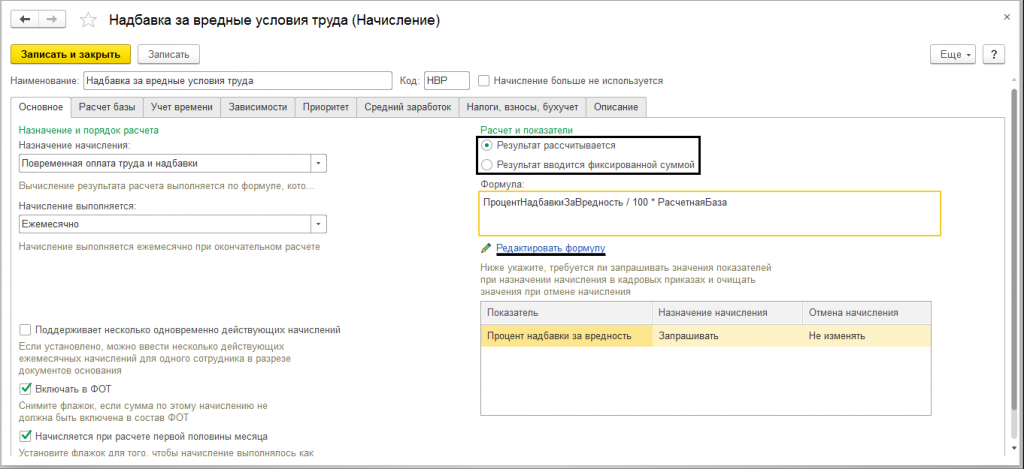Switch to 'Расчет базы' tab
Image resolution: width=1024 pixels, height=469 pixels.
point(107,106)
